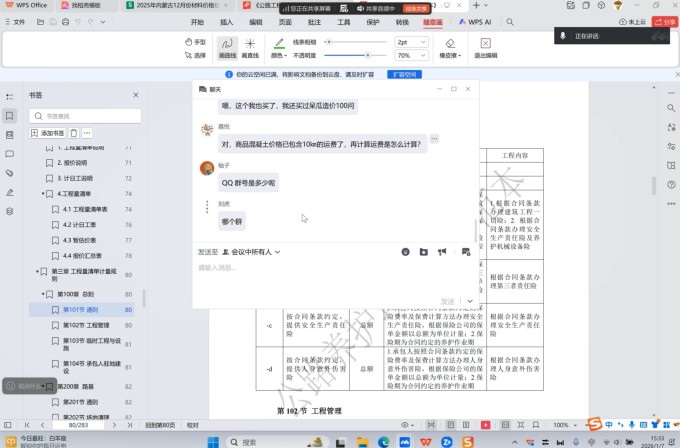Select the 画曲线 freehand drawing tool

227,47
